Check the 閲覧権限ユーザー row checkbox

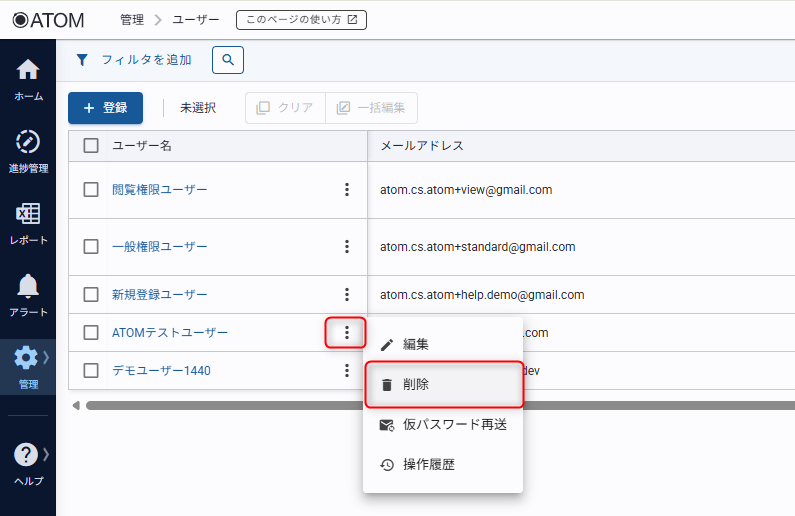91,190
